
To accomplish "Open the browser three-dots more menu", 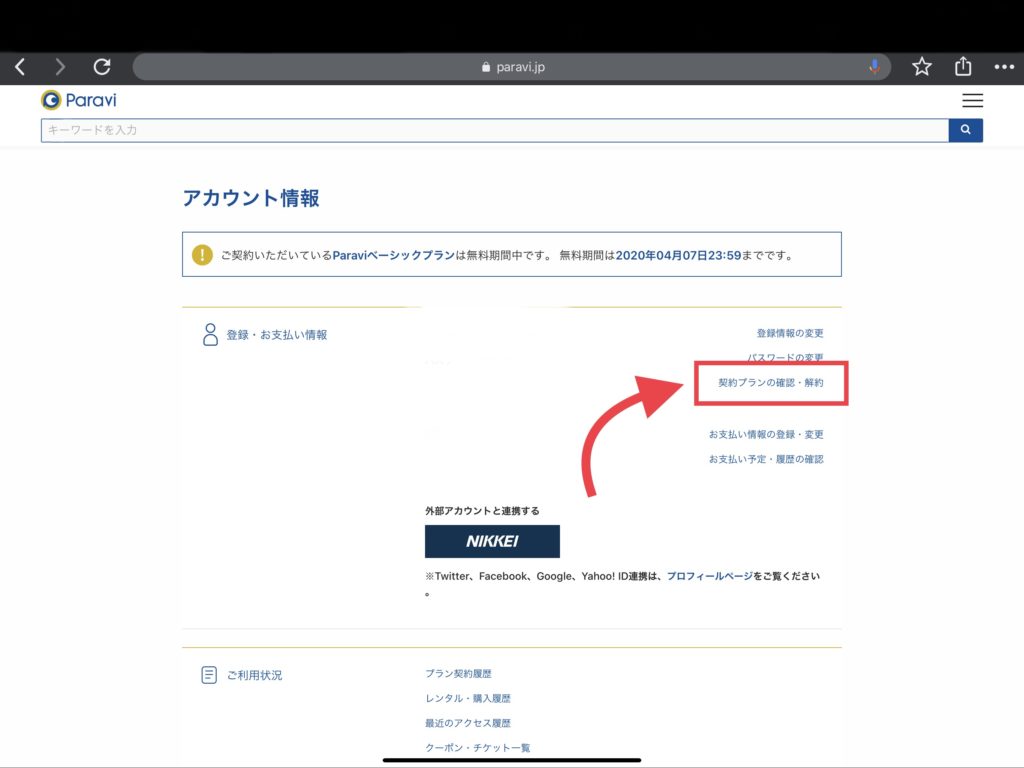I will [1004, 67].
